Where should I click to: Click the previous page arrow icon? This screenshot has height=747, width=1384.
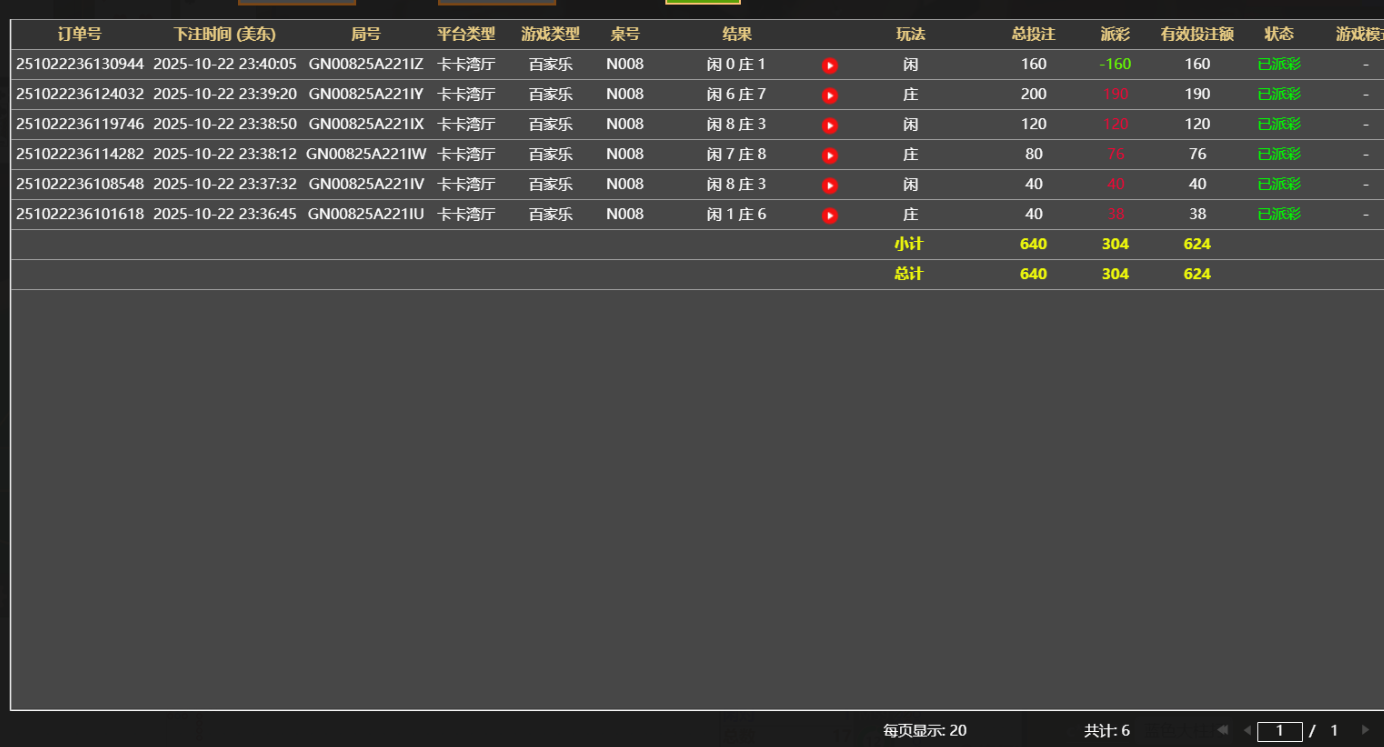pyautogui.click(x=1247, y=730)
